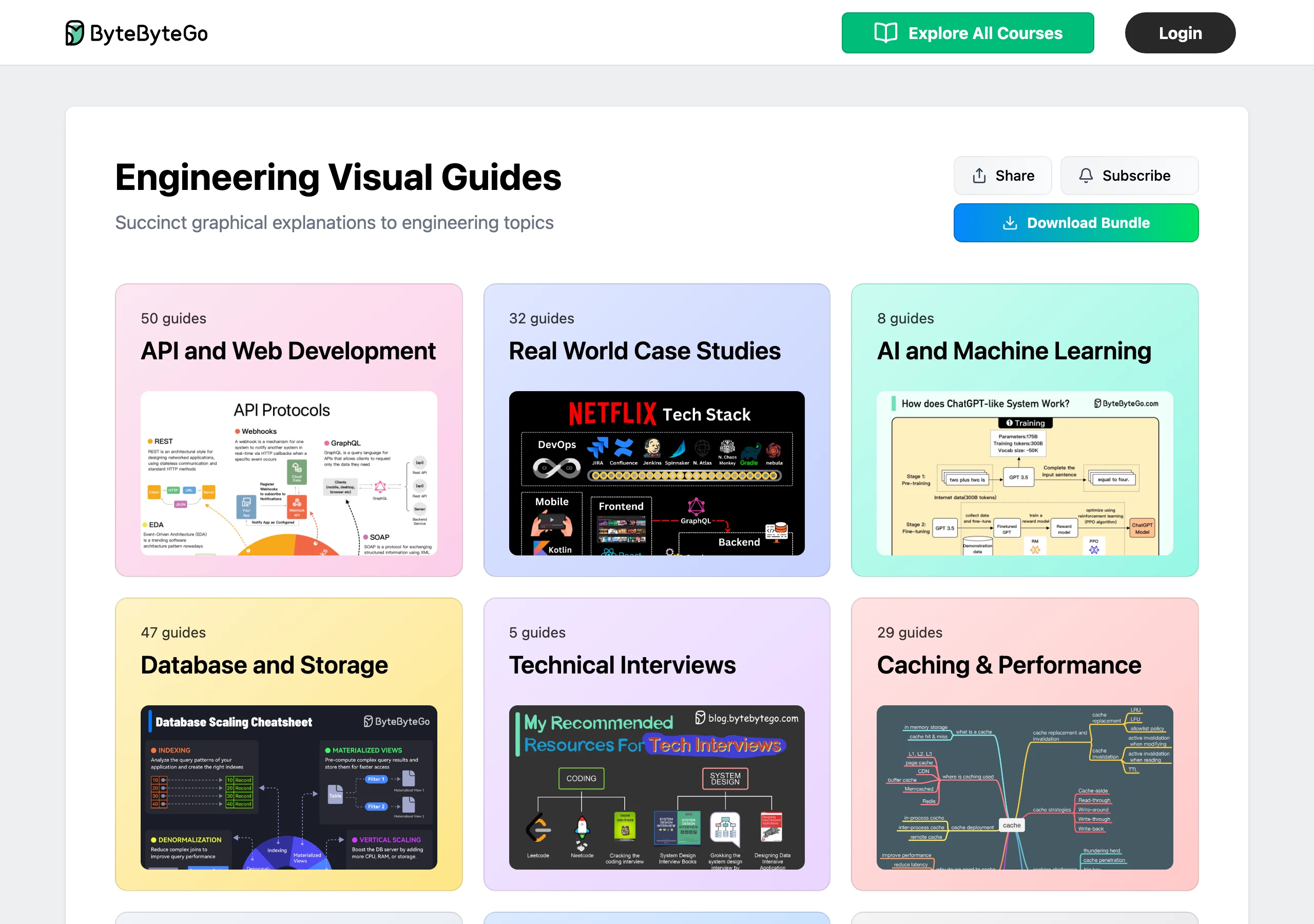Click the '50 guides' label

(x=173, y=318)
